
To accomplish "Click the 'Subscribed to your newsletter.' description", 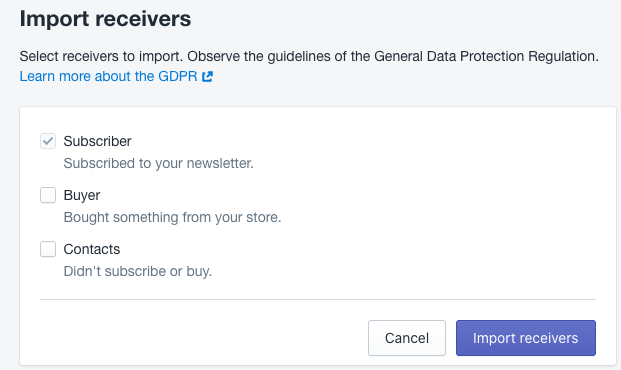I will (x=158, y=163).
